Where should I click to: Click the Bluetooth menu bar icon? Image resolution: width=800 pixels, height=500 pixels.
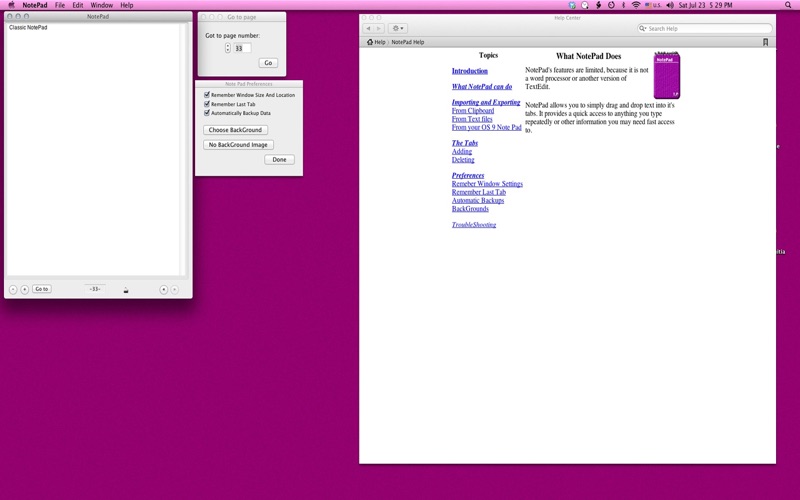pyautogui.click(x=623, y=5)
